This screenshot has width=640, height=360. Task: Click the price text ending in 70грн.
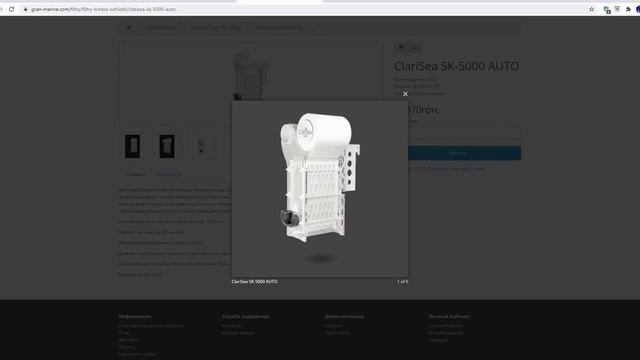coord(423,110)
